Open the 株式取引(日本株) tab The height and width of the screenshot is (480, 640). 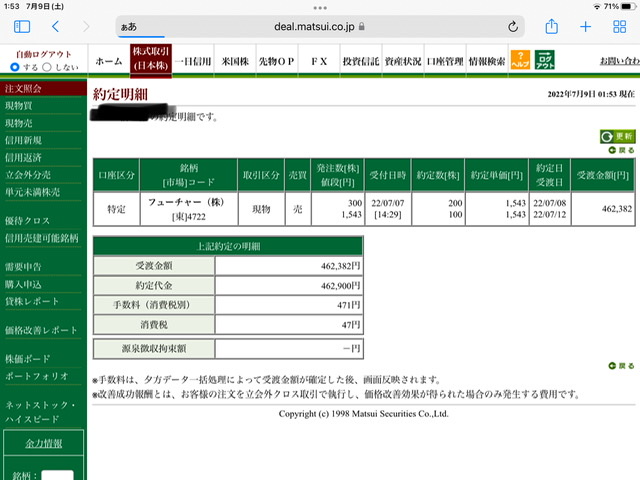click(151, 59)
